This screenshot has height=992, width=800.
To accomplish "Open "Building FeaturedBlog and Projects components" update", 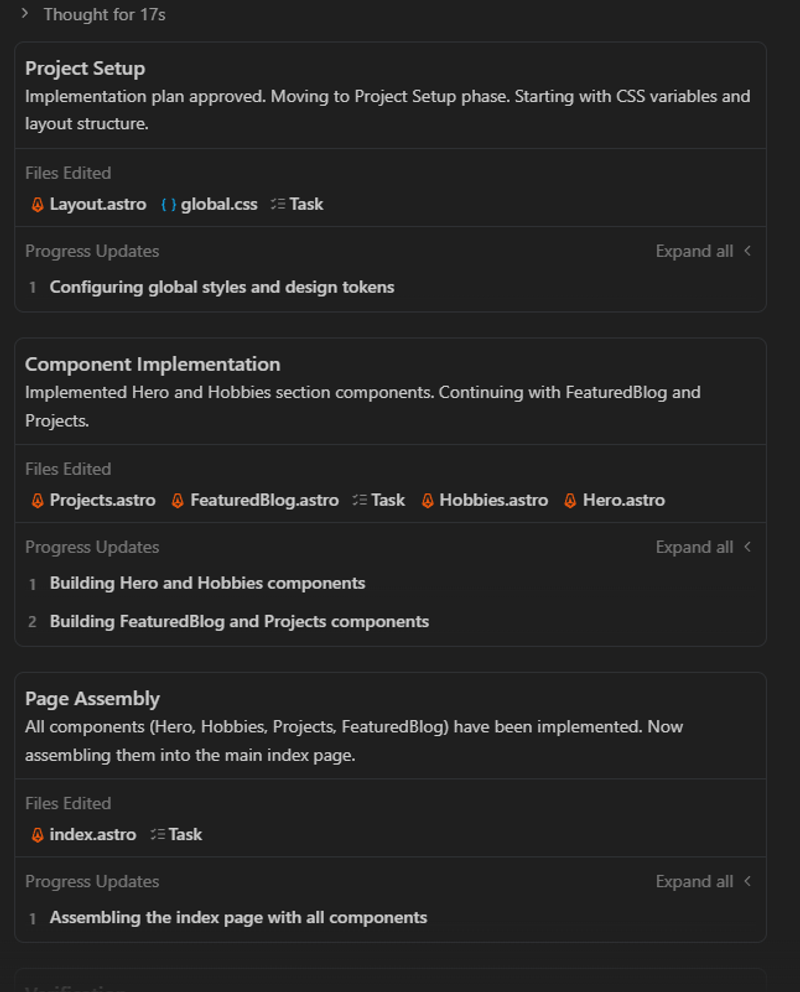I will tap(239, 621).
